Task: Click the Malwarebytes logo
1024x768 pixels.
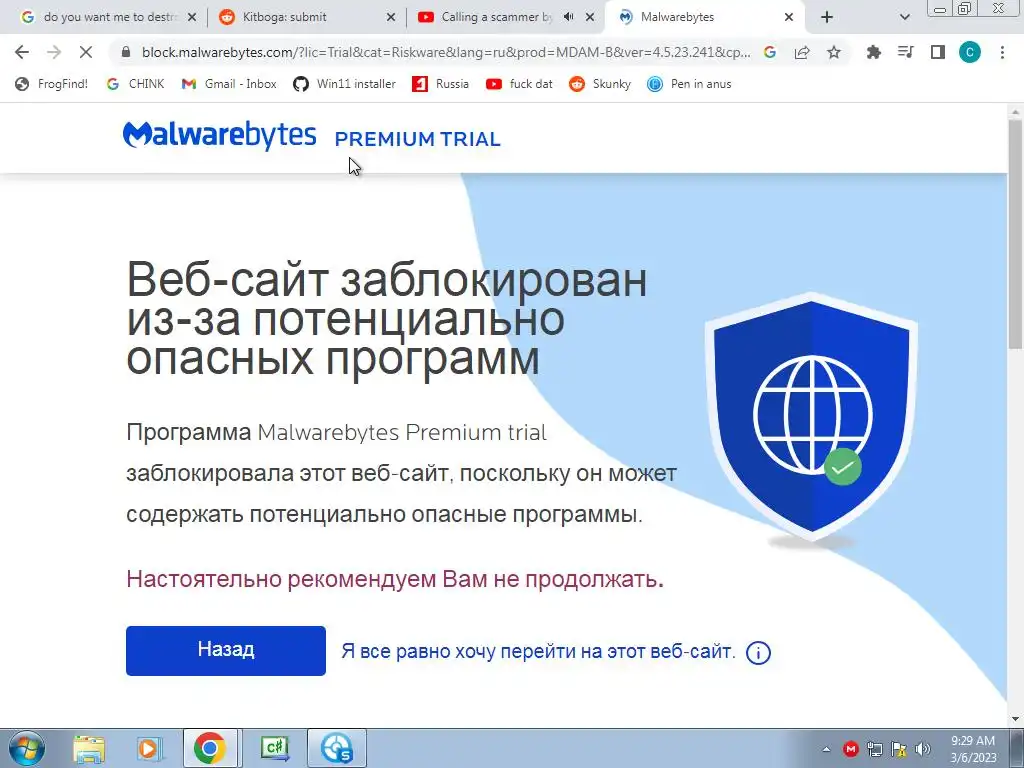Action: coord(219,135)
